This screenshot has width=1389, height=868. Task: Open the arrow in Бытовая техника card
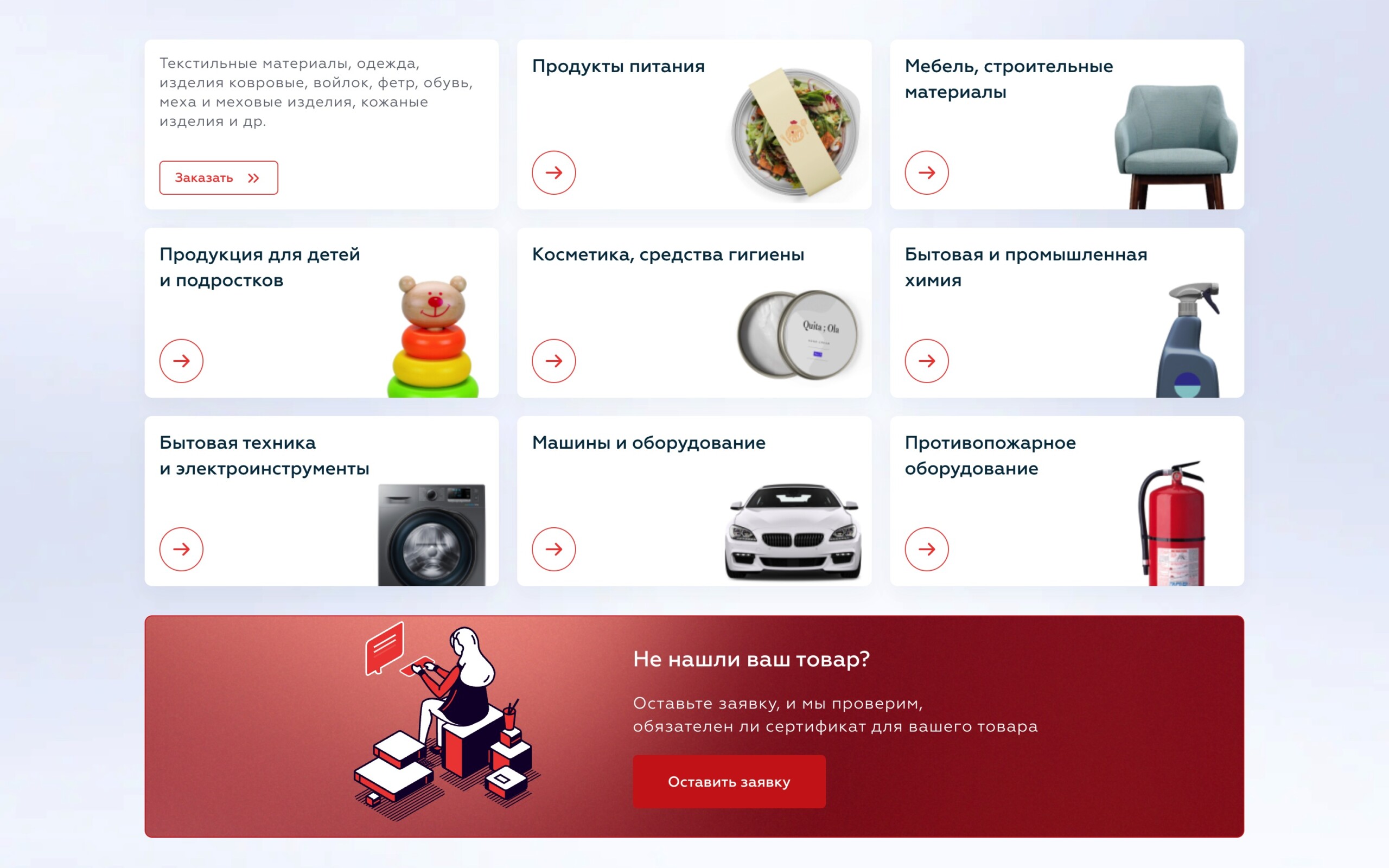(x=181, y=549)
